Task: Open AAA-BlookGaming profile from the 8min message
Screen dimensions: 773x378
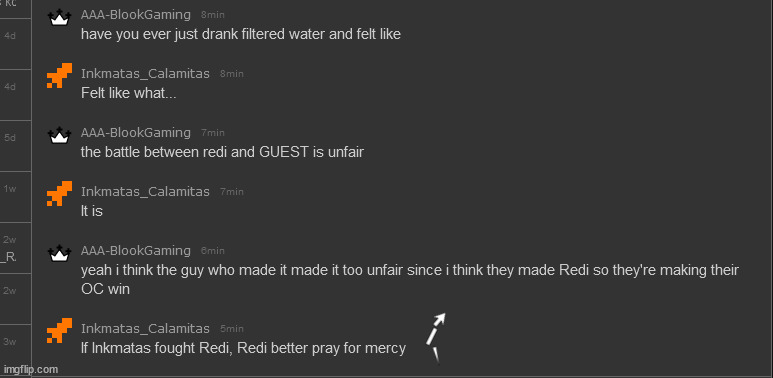Action: pos(136,15)
